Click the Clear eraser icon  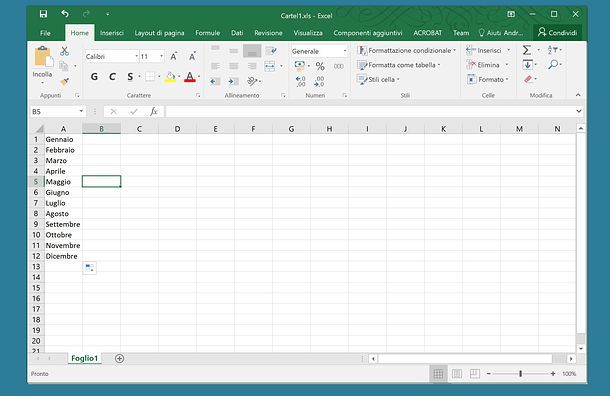[x=528, y=79]
